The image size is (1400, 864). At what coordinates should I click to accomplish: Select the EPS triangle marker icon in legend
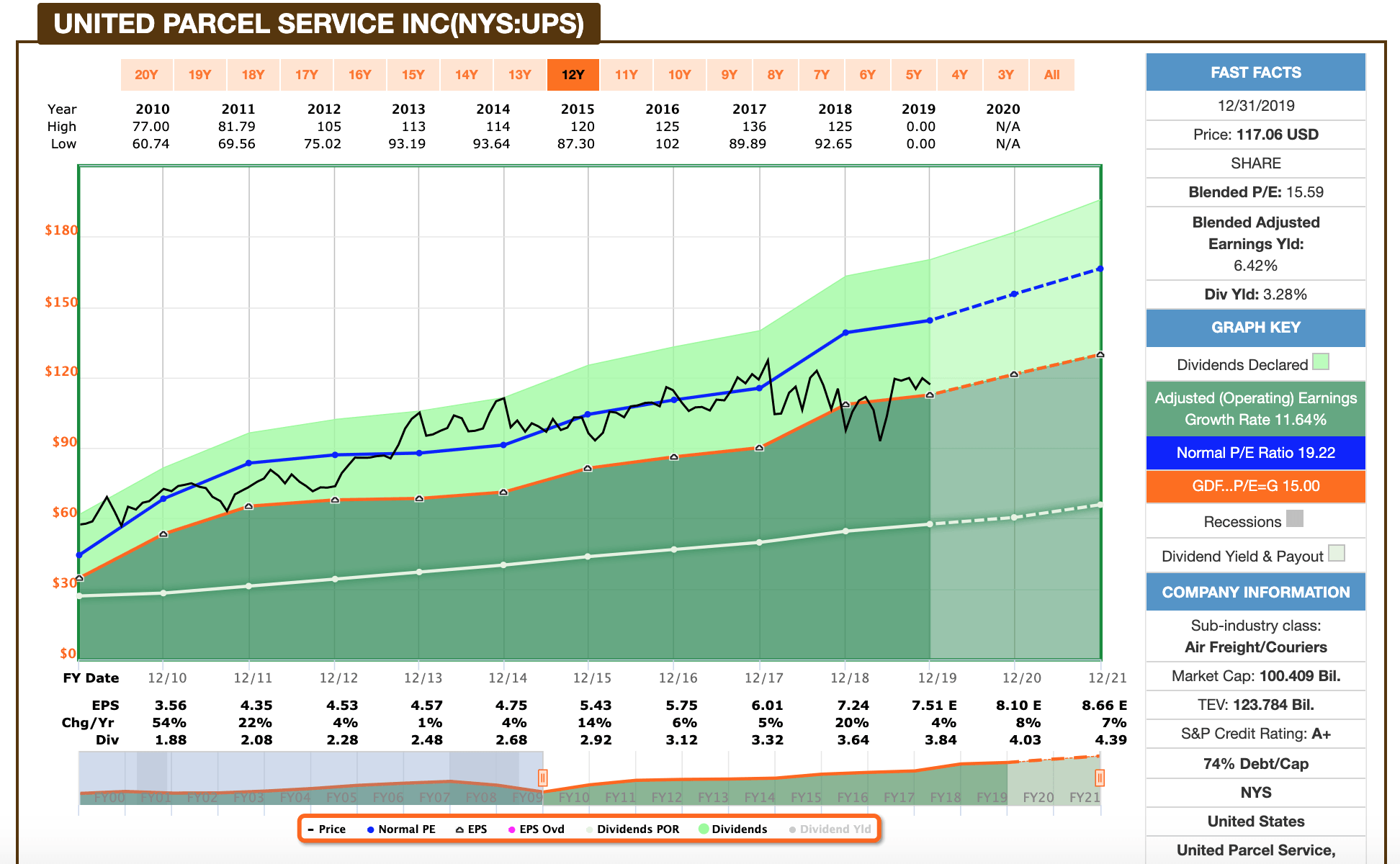459,829
